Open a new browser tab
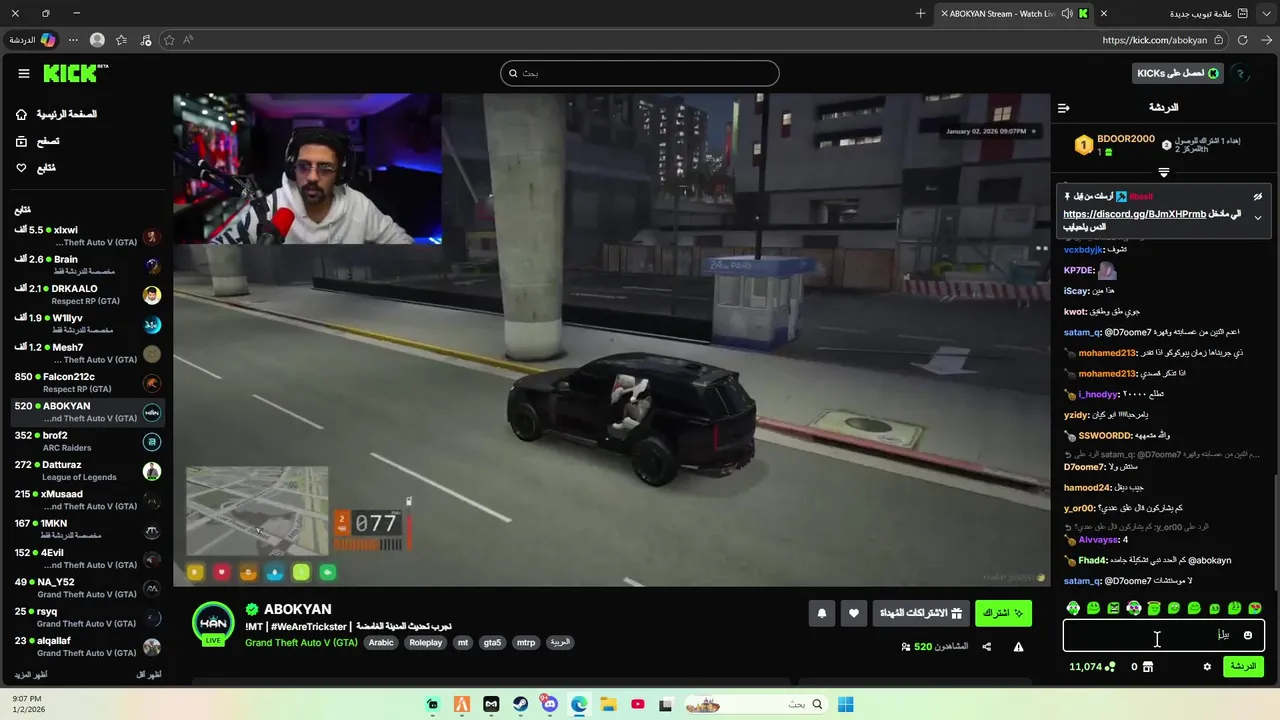1280x720 pixels. pos(921,14)
